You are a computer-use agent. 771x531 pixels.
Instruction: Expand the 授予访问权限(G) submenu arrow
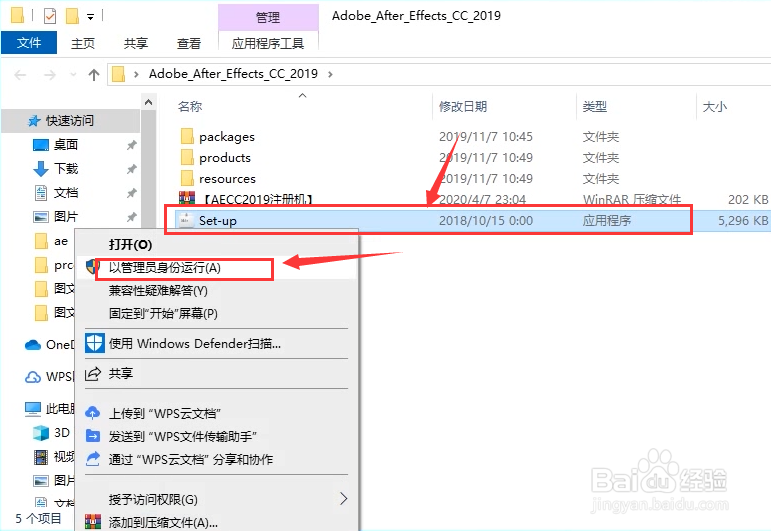pos(343,499)
